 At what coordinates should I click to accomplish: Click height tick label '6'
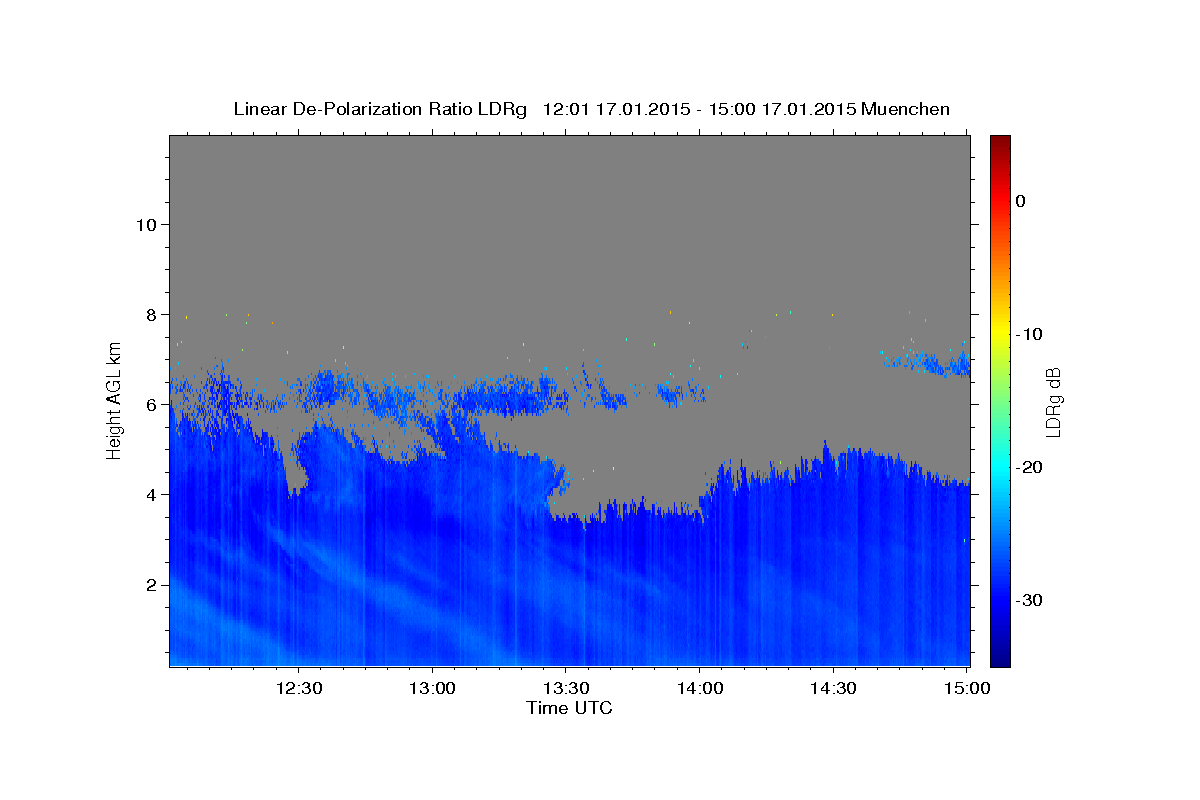149,404
